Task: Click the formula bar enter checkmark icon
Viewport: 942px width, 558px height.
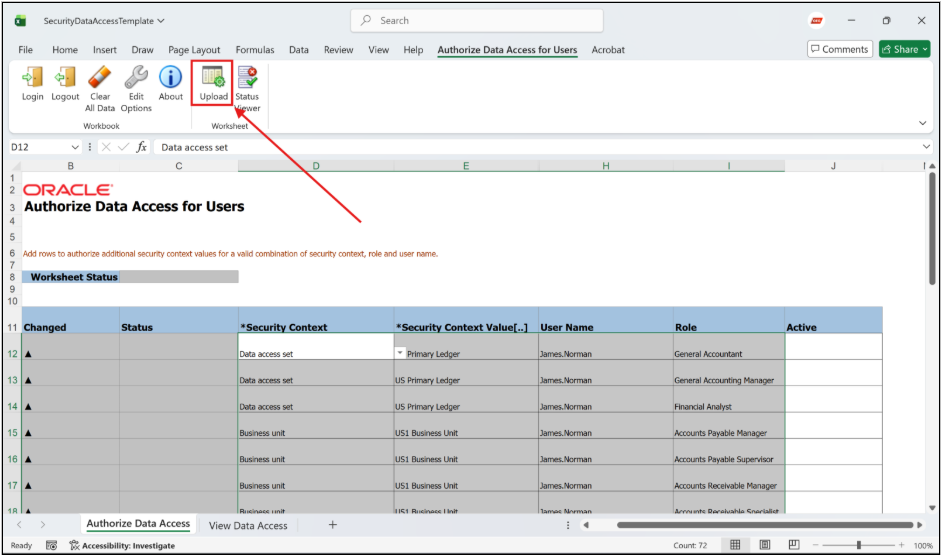Action: point(123,147)
